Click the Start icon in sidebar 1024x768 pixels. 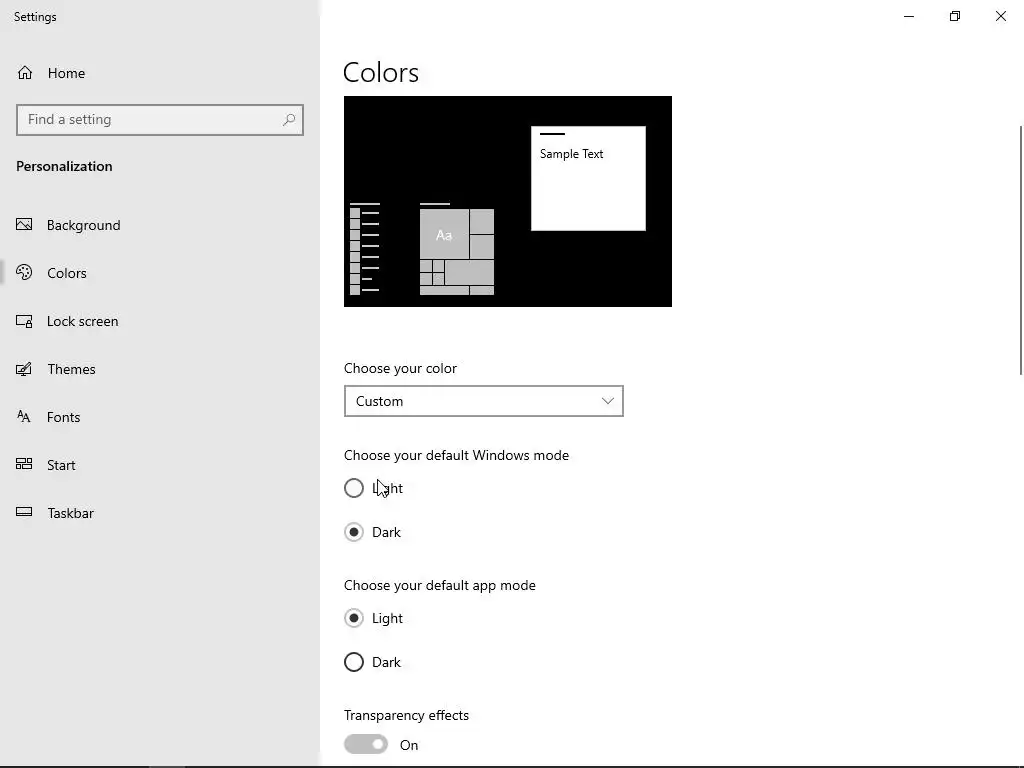pos(25,465)
